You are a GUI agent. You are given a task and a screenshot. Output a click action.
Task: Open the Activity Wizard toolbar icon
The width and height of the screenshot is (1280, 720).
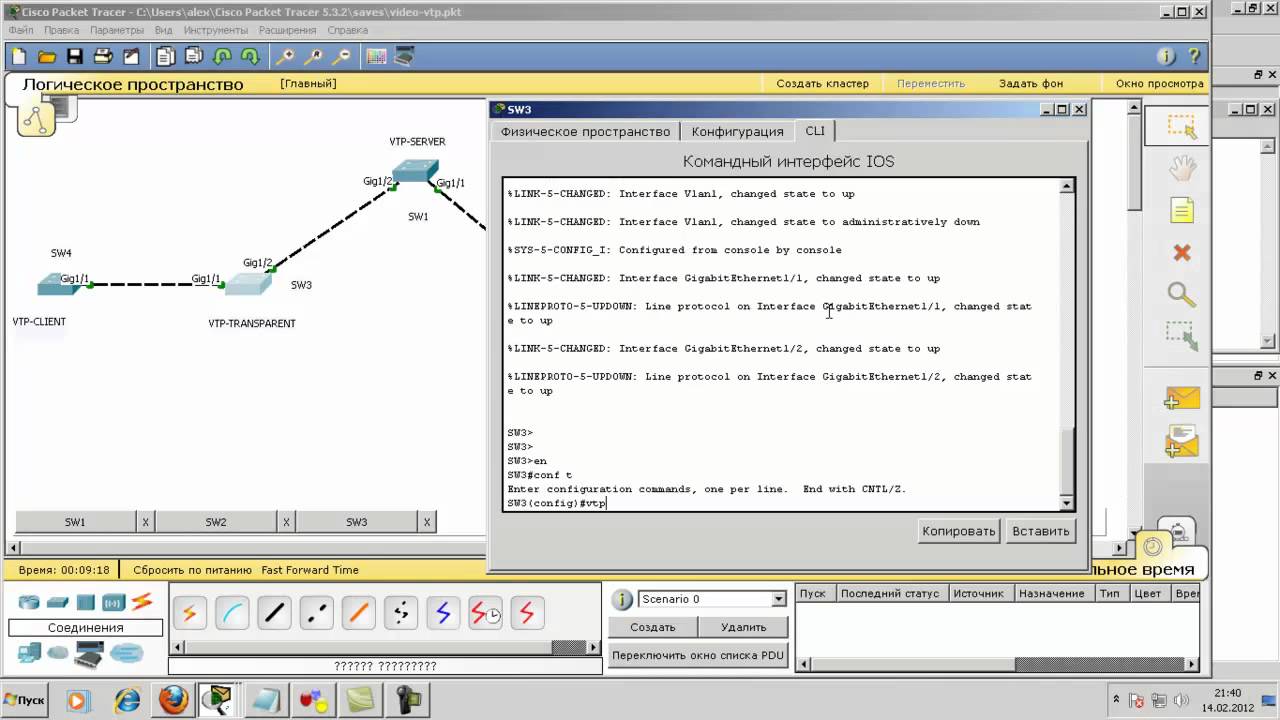[x=133, y=56]
